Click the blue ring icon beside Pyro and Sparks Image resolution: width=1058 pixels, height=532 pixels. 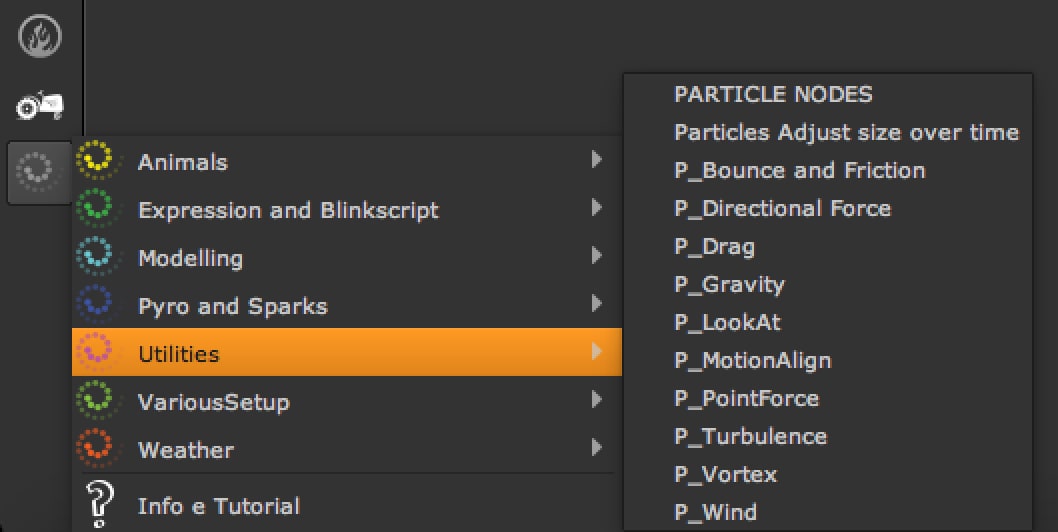click(96, 305)
